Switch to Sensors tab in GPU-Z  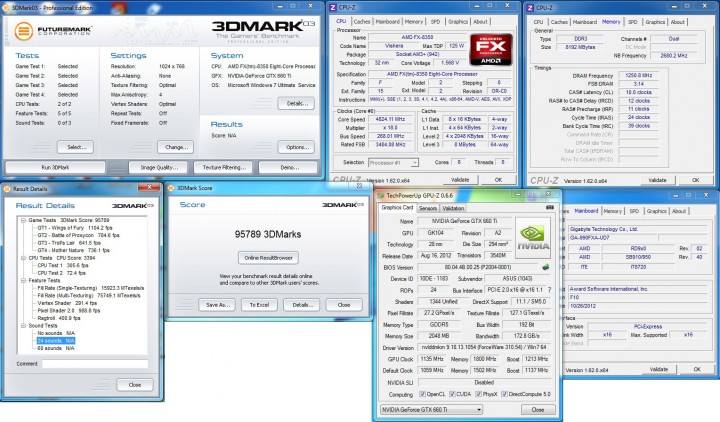pyautogui.click(x=428, y=208)
